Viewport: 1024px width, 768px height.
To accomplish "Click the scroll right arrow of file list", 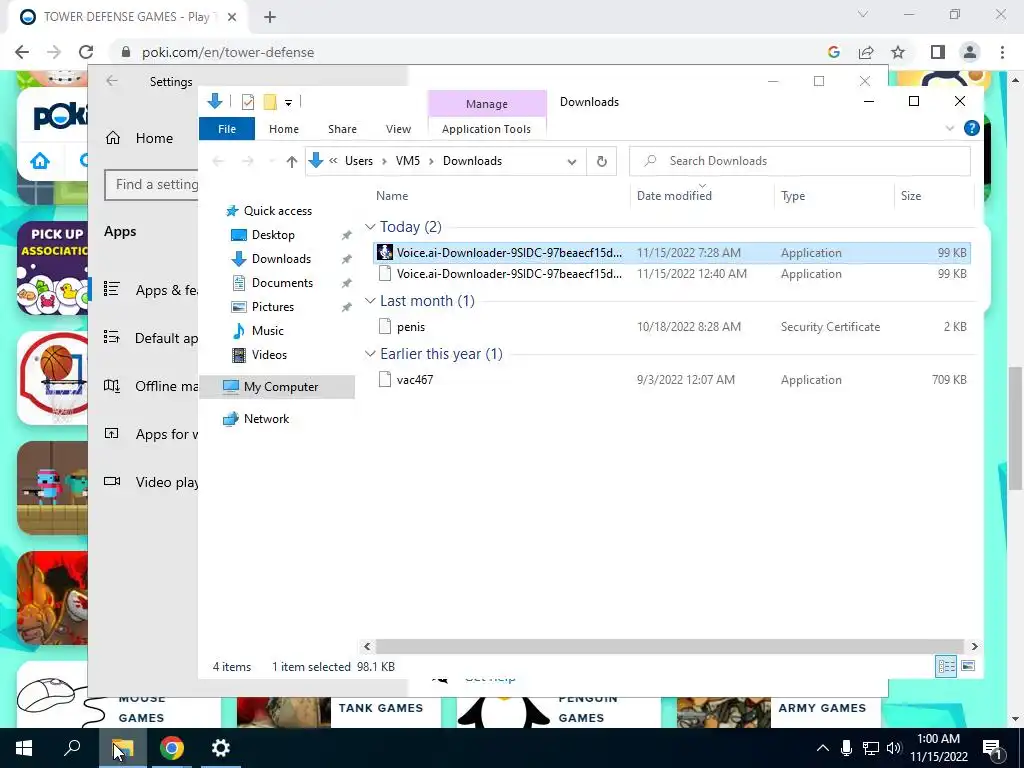I will click(974, 646).
